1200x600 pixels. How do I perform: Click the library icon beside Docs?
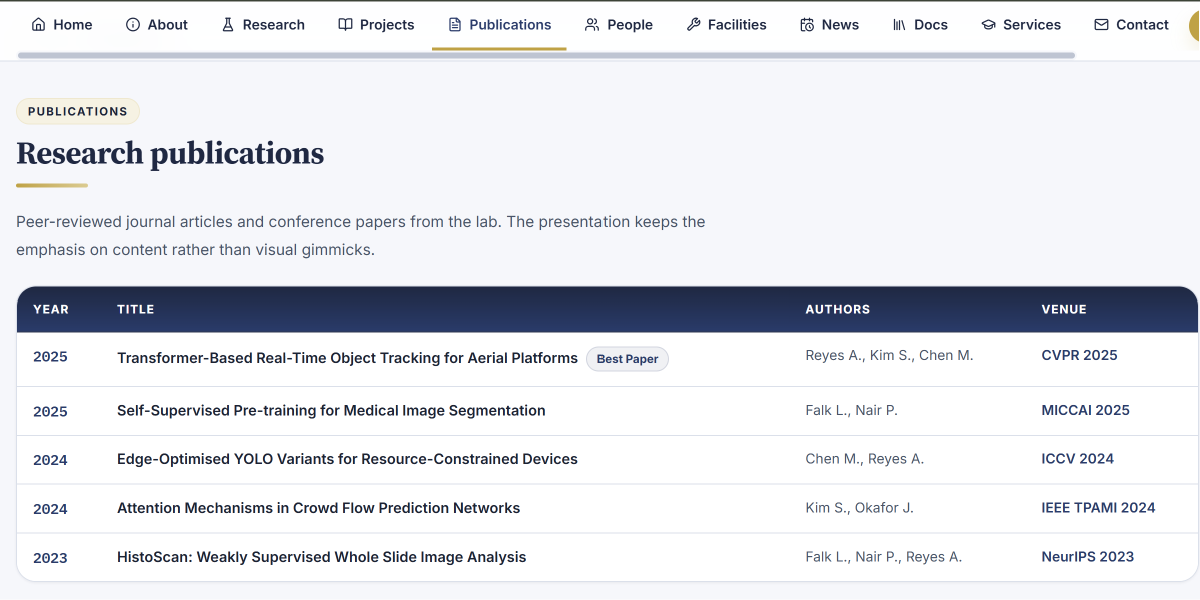click(x=899, y=24)
